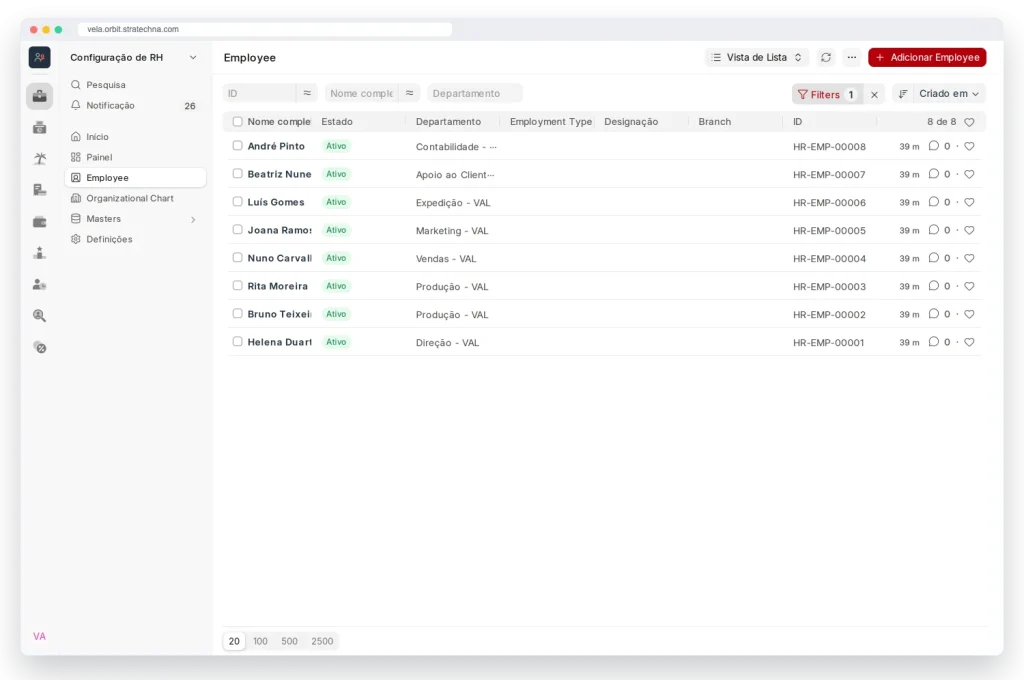
Task: Open comment bubble on Luís Gomes row
Action: [934, 202]
